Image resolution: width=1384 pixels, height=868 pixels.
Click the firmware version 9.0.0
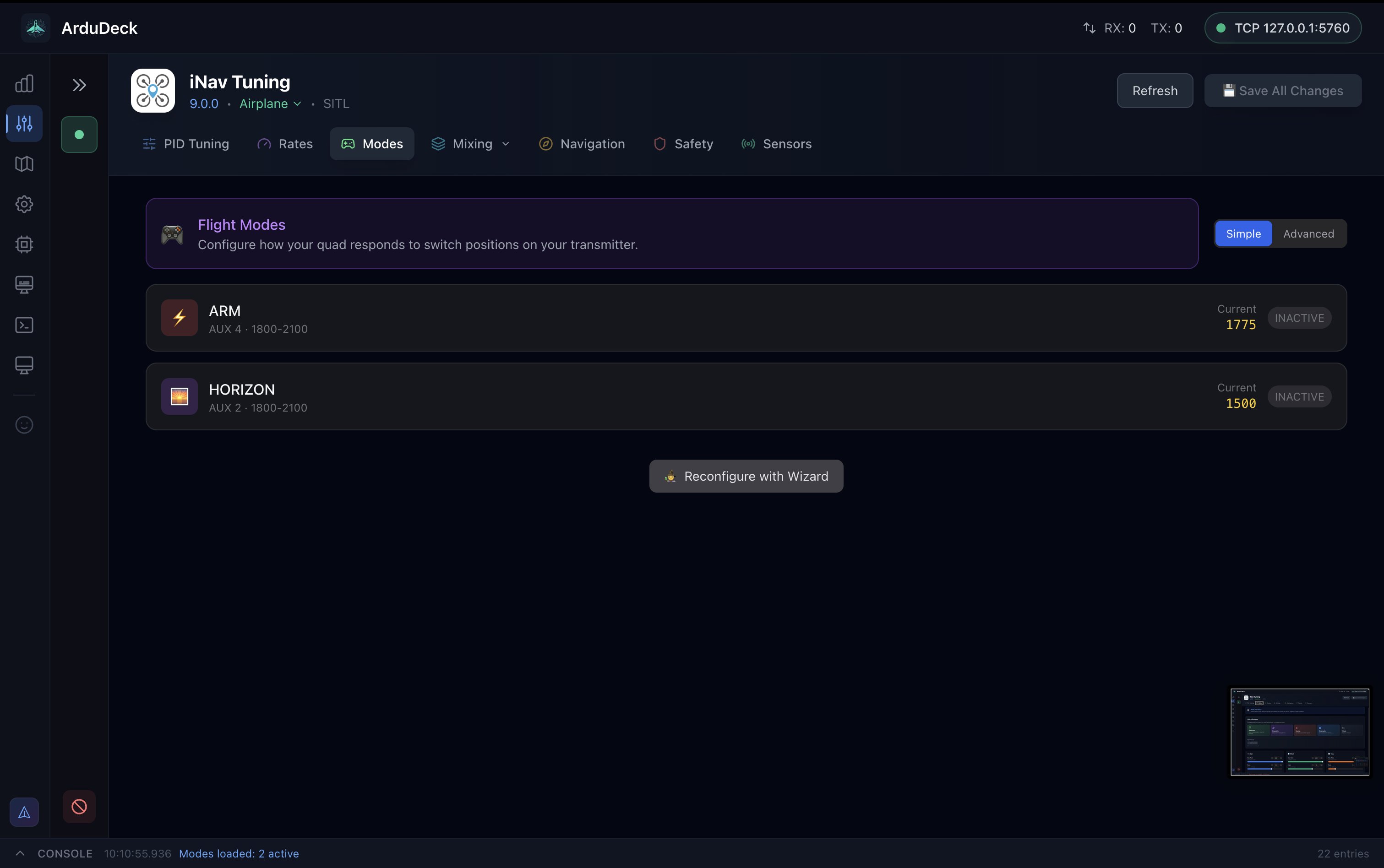(x=204, y=104)
